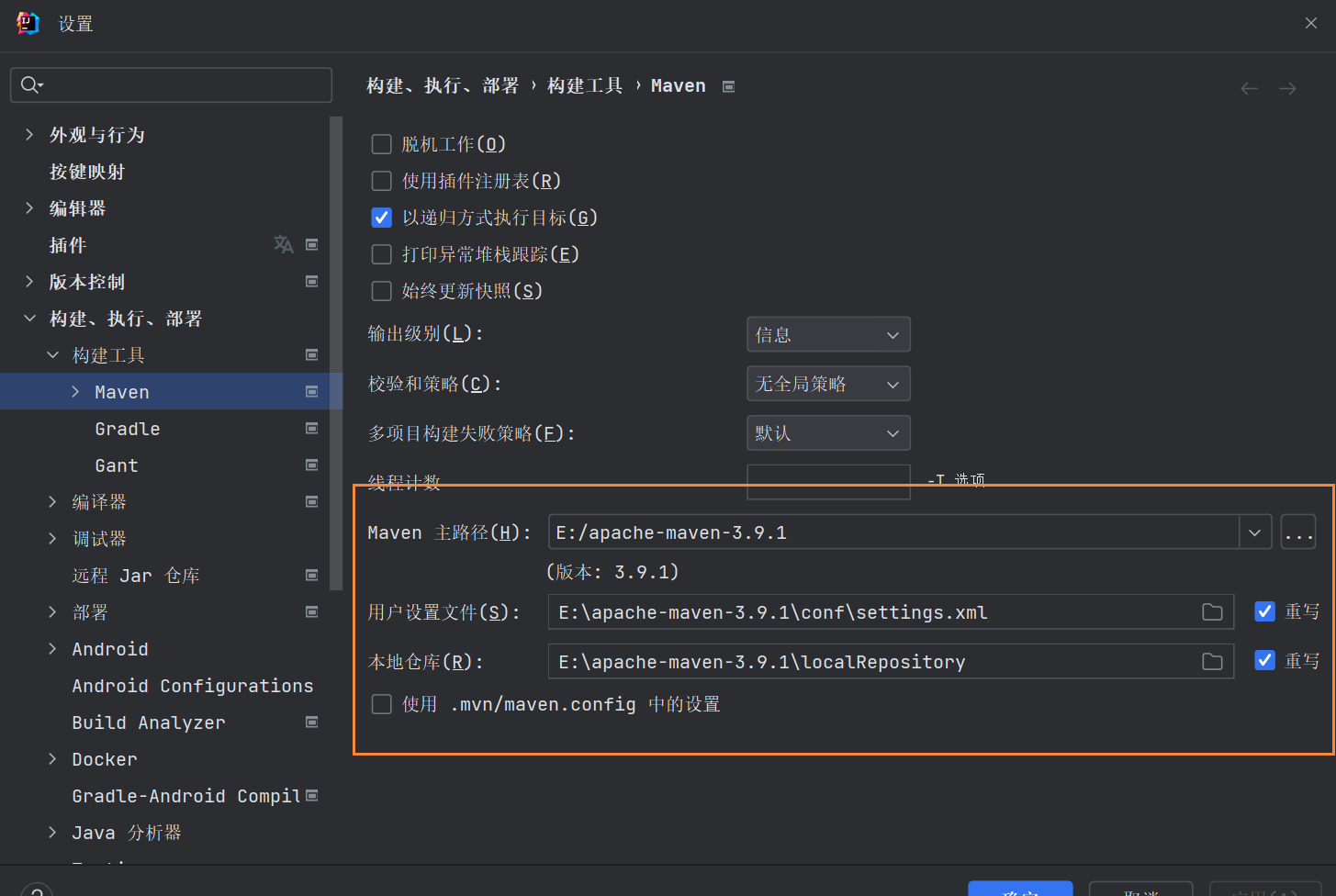
Task: Expand Maven tree node chevron
Action: pos(75,392)
